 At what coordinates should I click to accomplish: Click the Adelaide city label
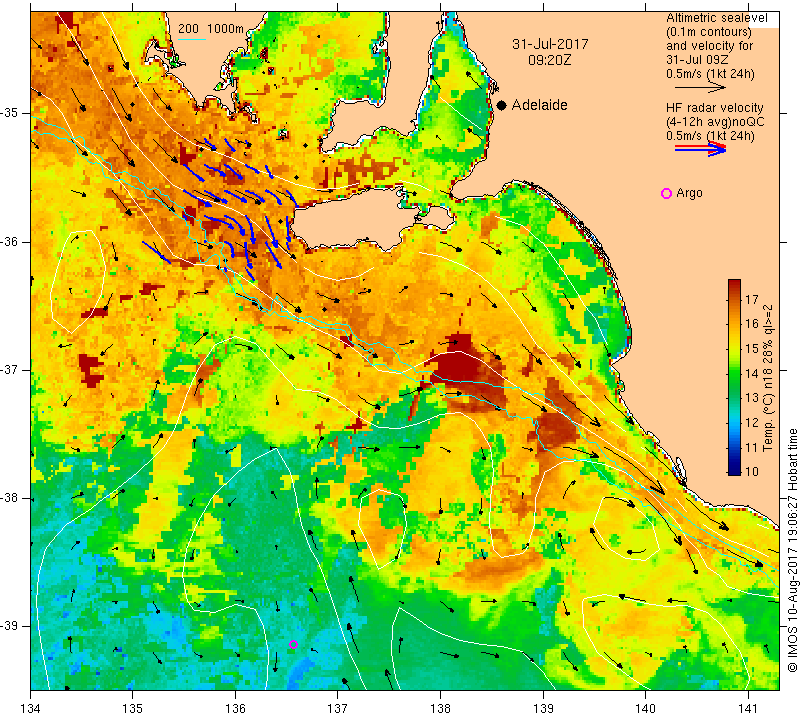pyautogui.click(x=539, y=105)
